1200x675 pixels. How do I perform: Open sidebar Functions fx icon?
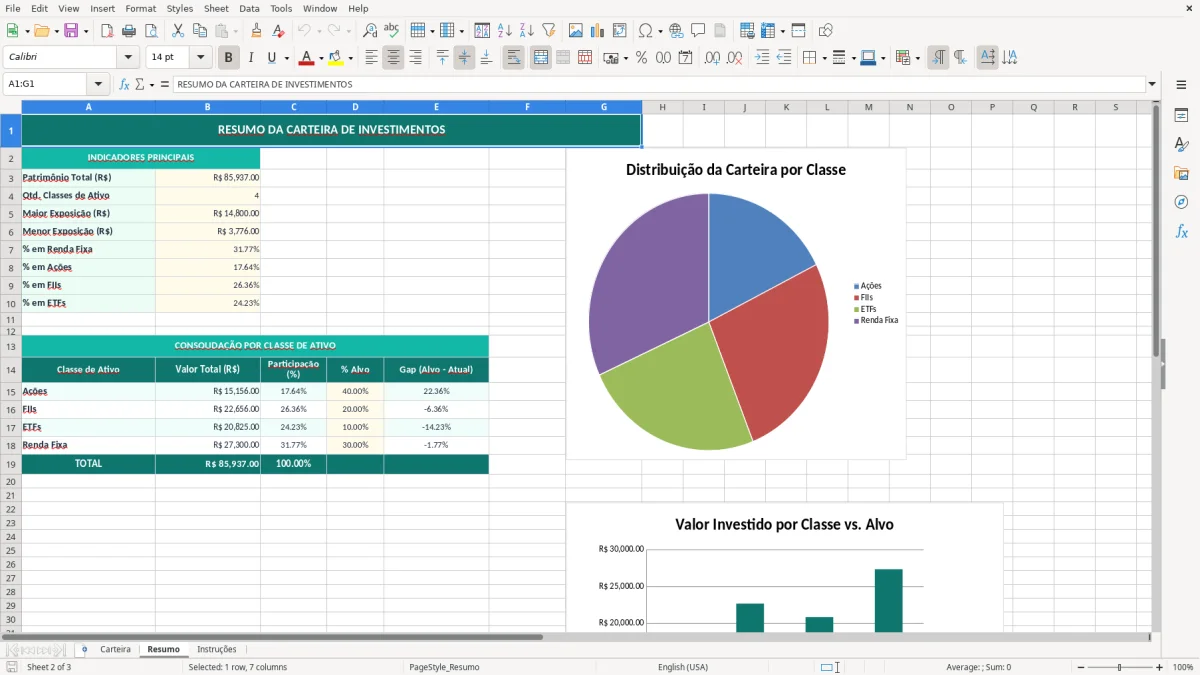pos(1181,231)
